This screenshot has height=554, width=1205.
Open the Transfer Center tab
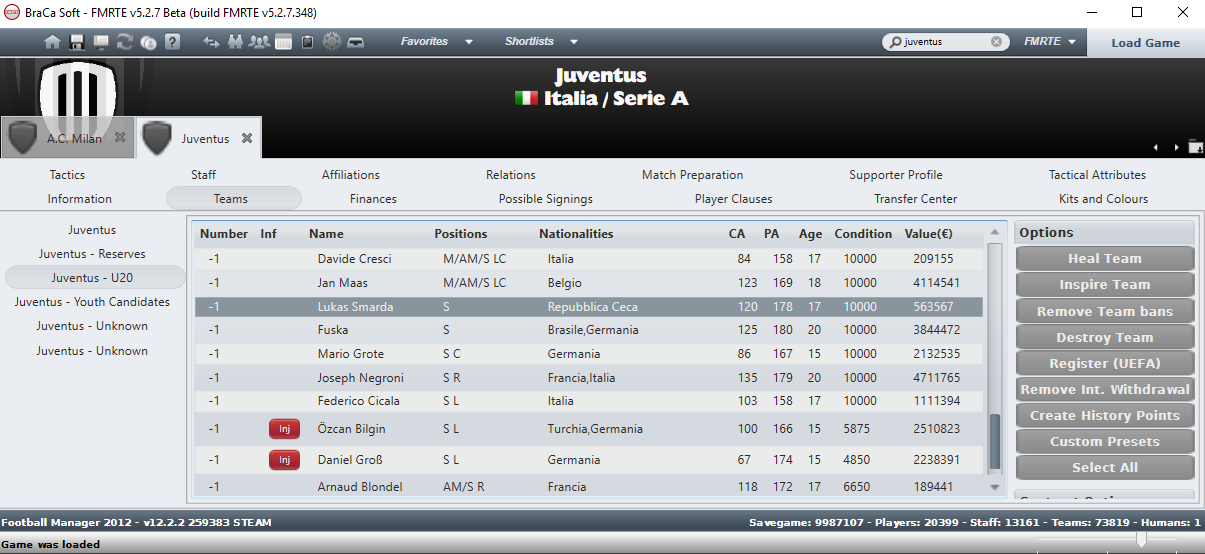pos(915,199)
